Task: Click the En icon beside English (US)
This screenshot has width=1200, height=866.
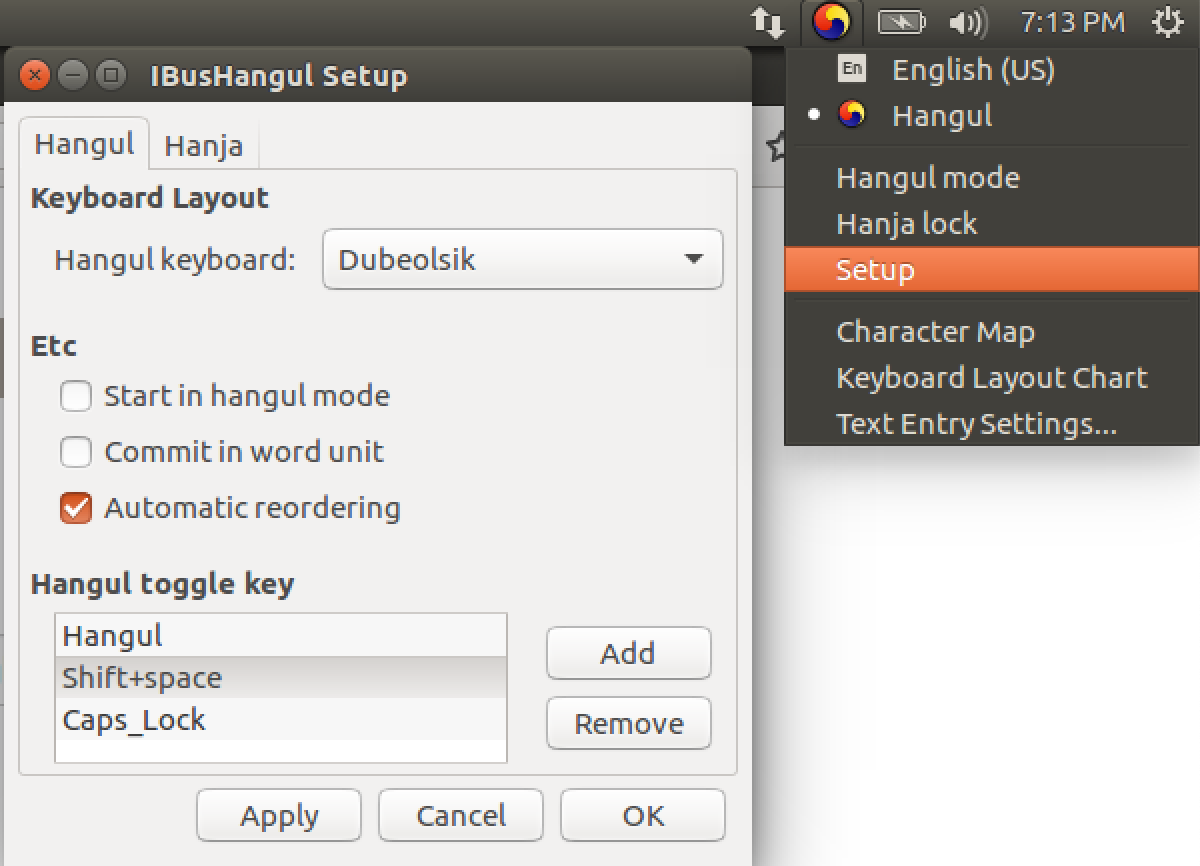Action: [x=852, y=69]
